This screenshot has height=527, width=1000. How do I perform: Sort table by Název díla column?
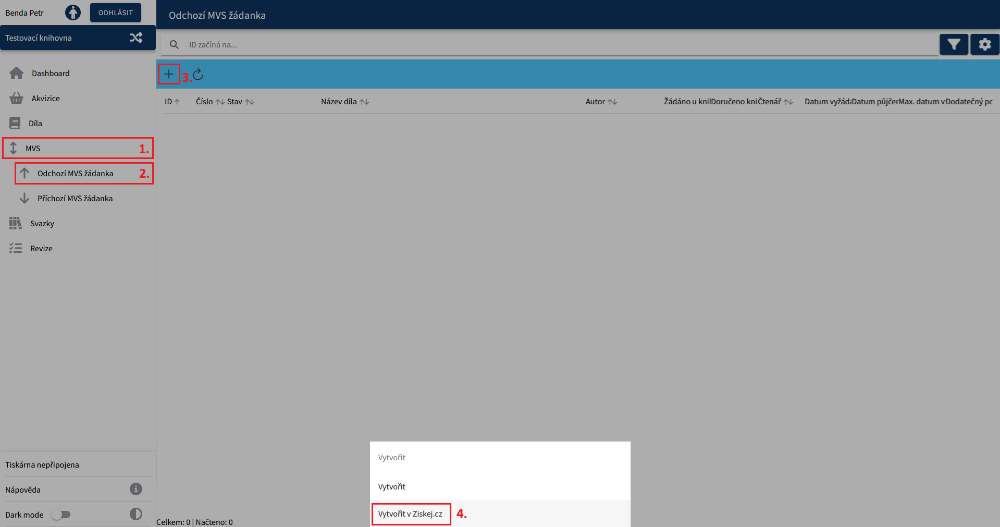point(345,102)
